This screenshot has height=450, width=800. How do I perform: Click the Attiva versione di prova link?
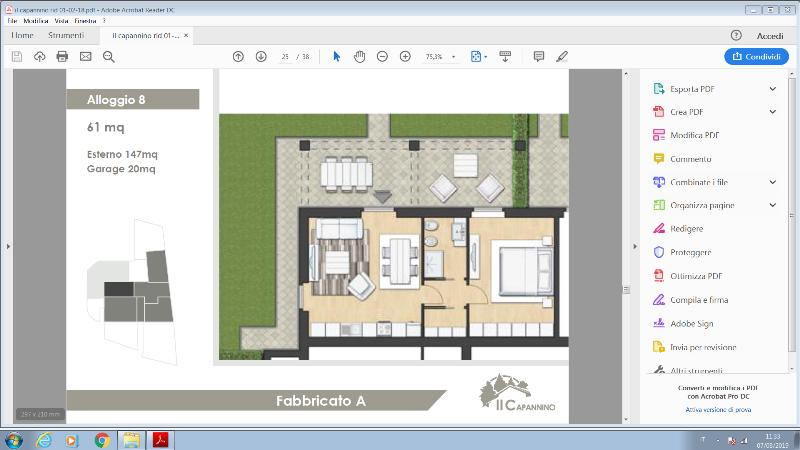[x=717, y=410]
